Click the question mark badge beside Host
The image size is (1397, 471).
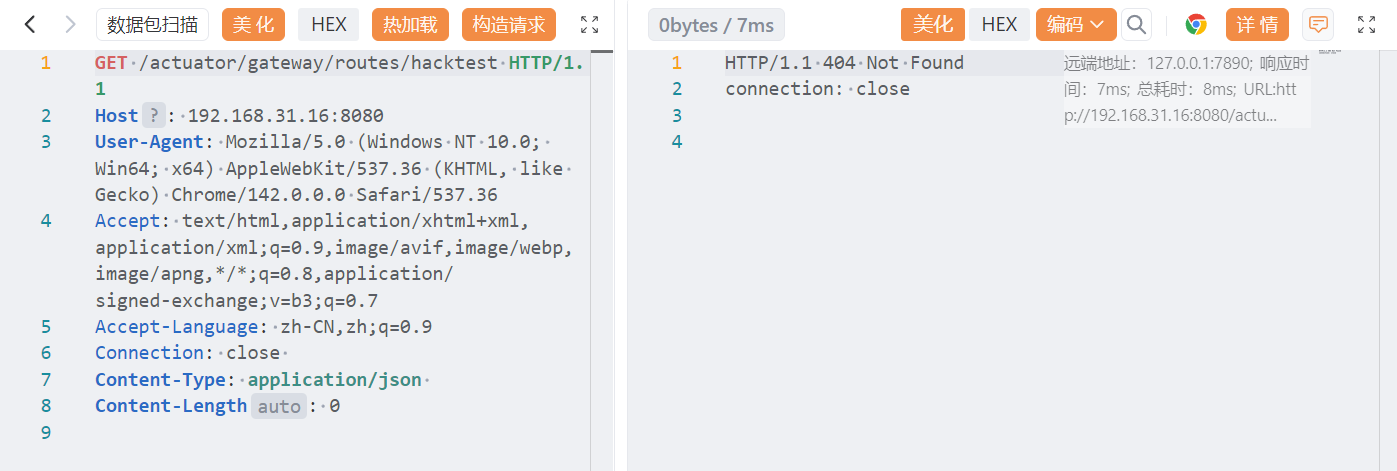click(153, 115)
